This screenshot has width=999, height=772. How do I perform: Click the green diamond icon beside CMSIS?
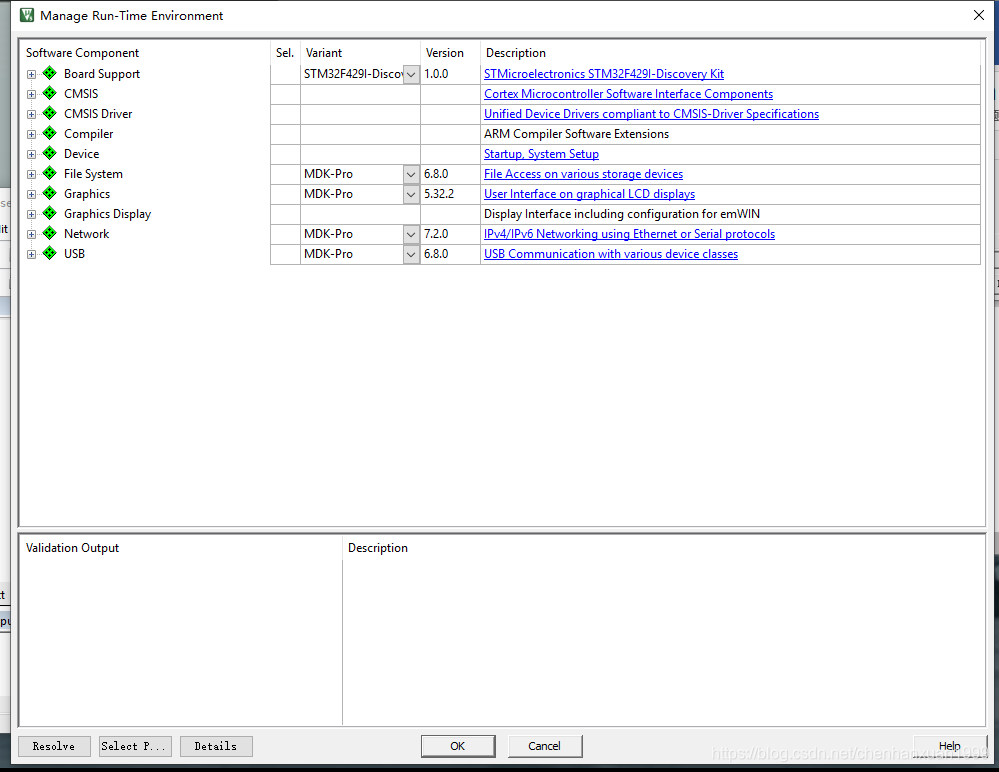pos(50,94)
